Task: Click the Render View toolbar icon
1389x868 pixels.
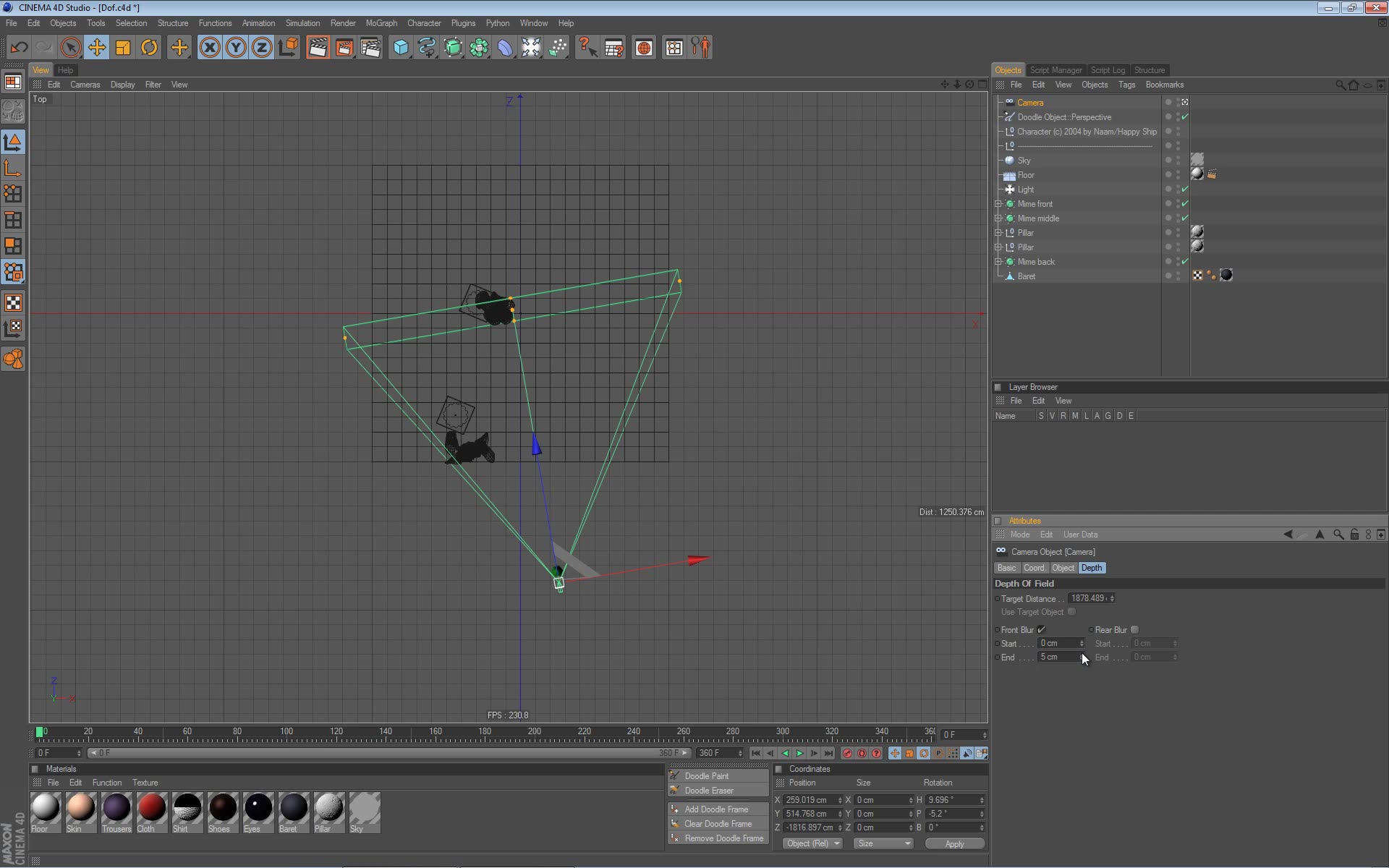Action: click(x=318, y=47)
